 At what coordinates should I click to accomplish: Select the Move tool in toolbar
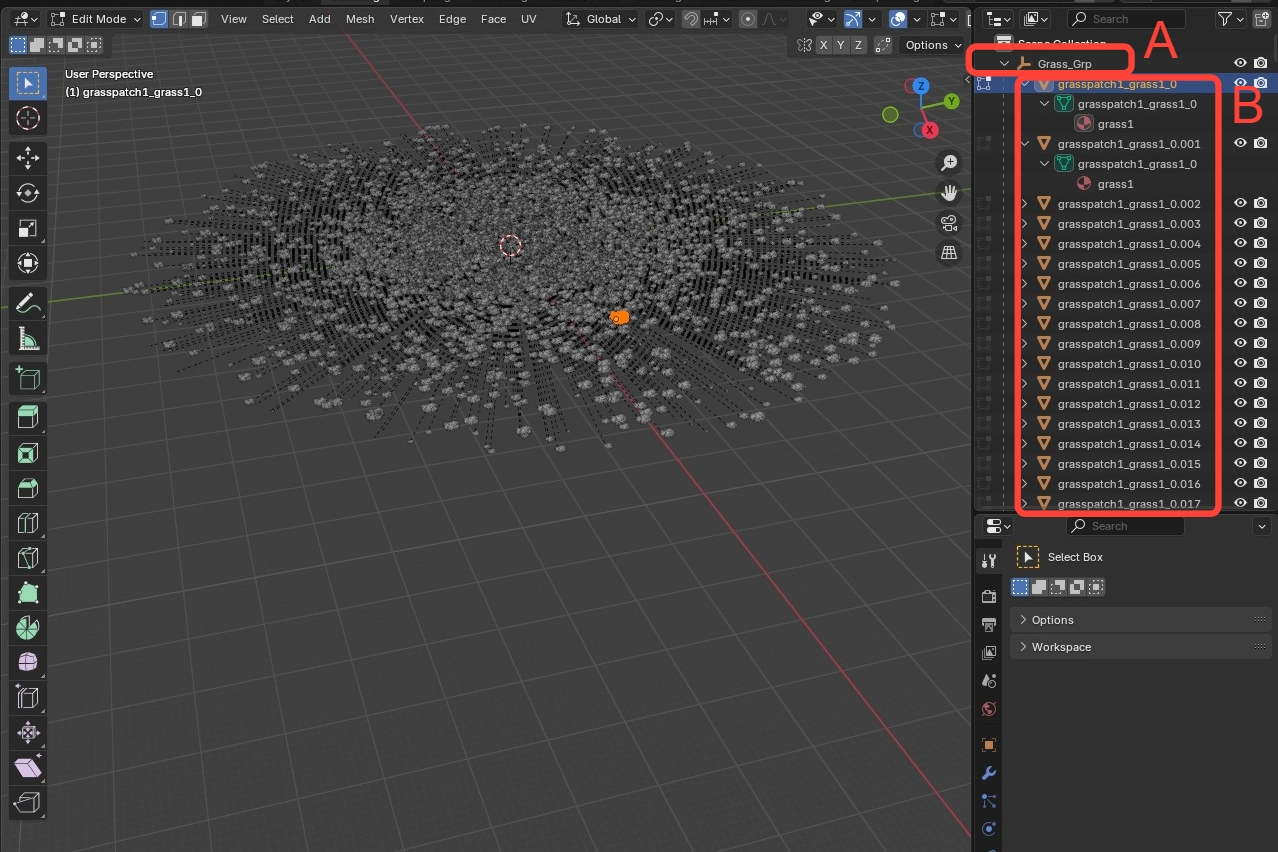28,157
